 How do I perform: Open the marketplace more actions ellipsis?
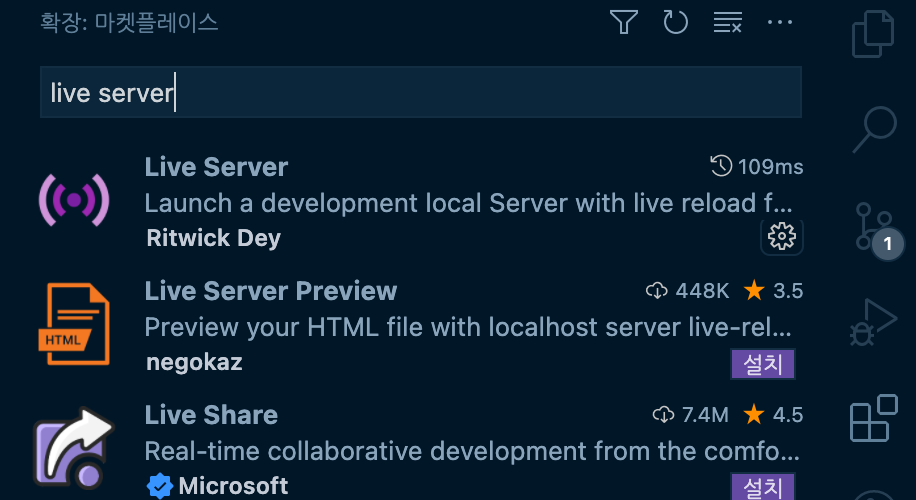(779, 23)
